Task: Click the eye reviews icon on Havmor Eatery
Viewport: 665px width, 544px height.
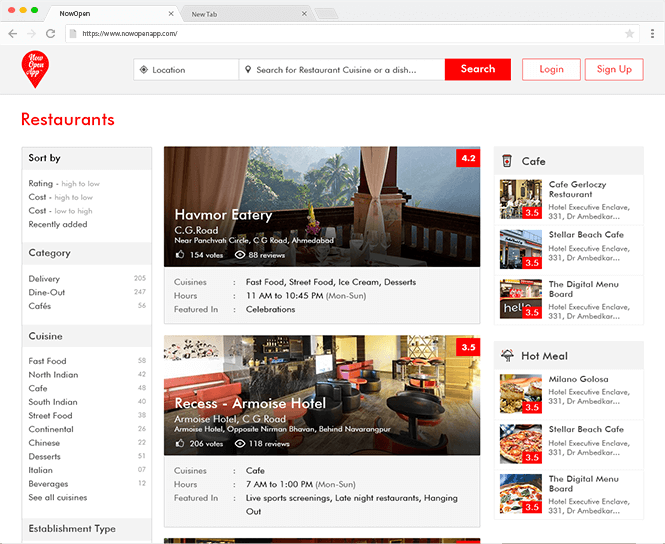Action: 240,255
